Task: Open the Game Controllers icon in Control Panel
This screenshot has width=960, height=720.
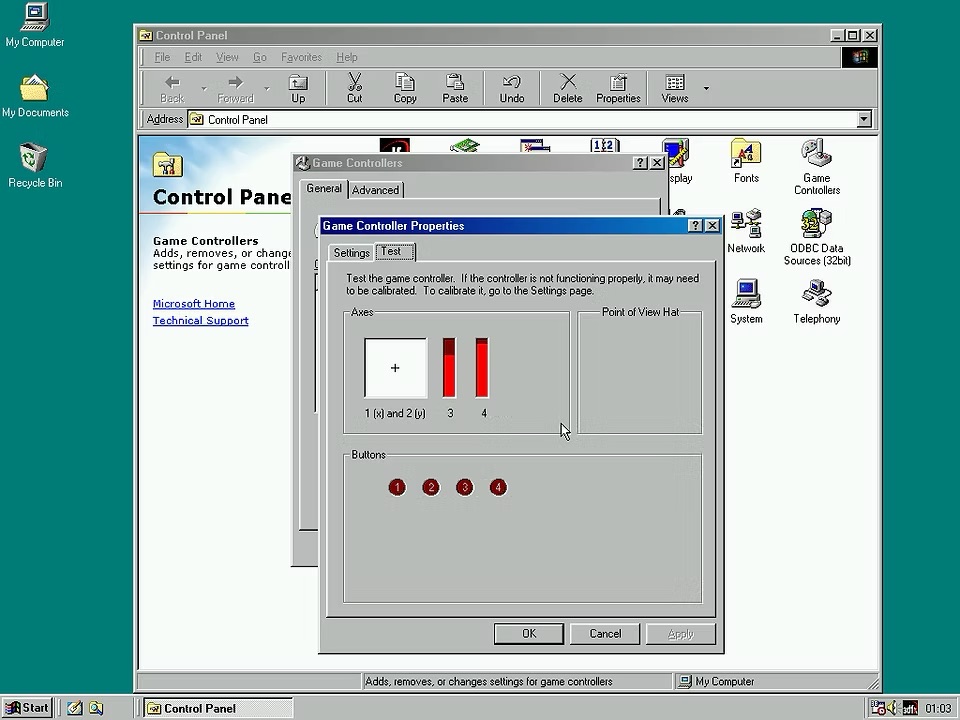Action: [817, 167]
